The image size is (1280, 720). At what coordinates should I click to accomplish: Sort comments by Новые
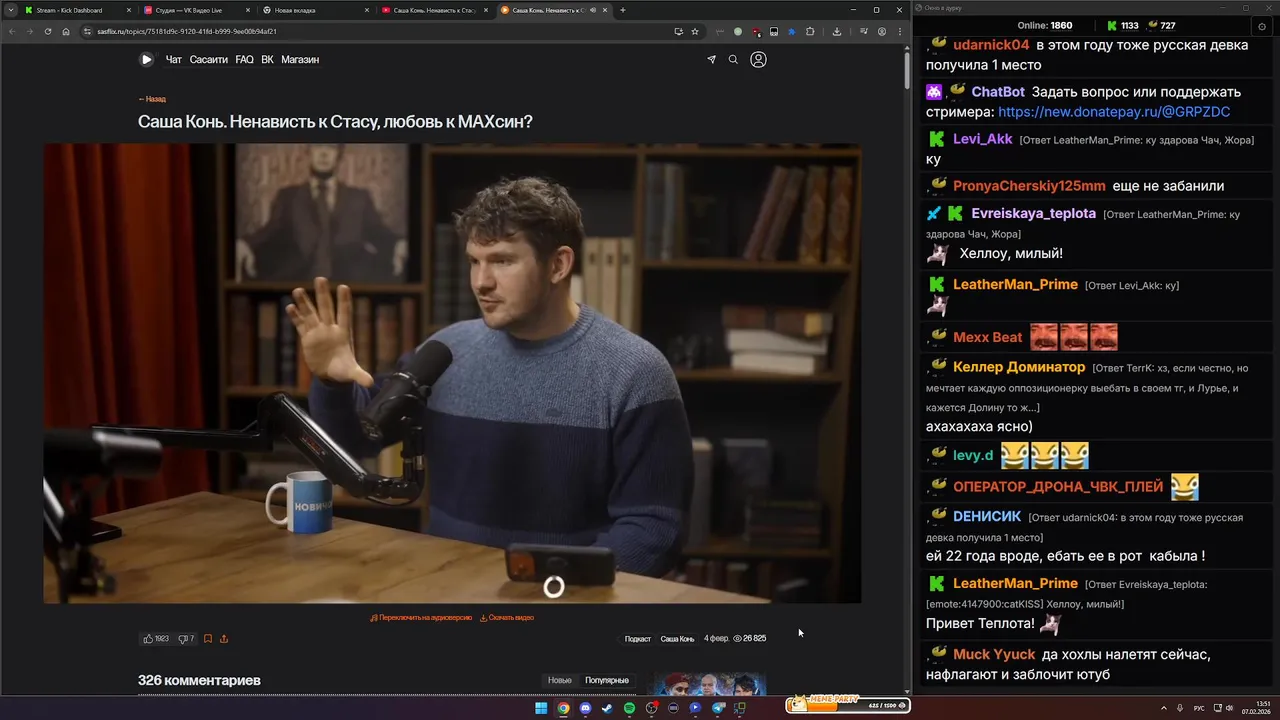(x=560, y=680)
